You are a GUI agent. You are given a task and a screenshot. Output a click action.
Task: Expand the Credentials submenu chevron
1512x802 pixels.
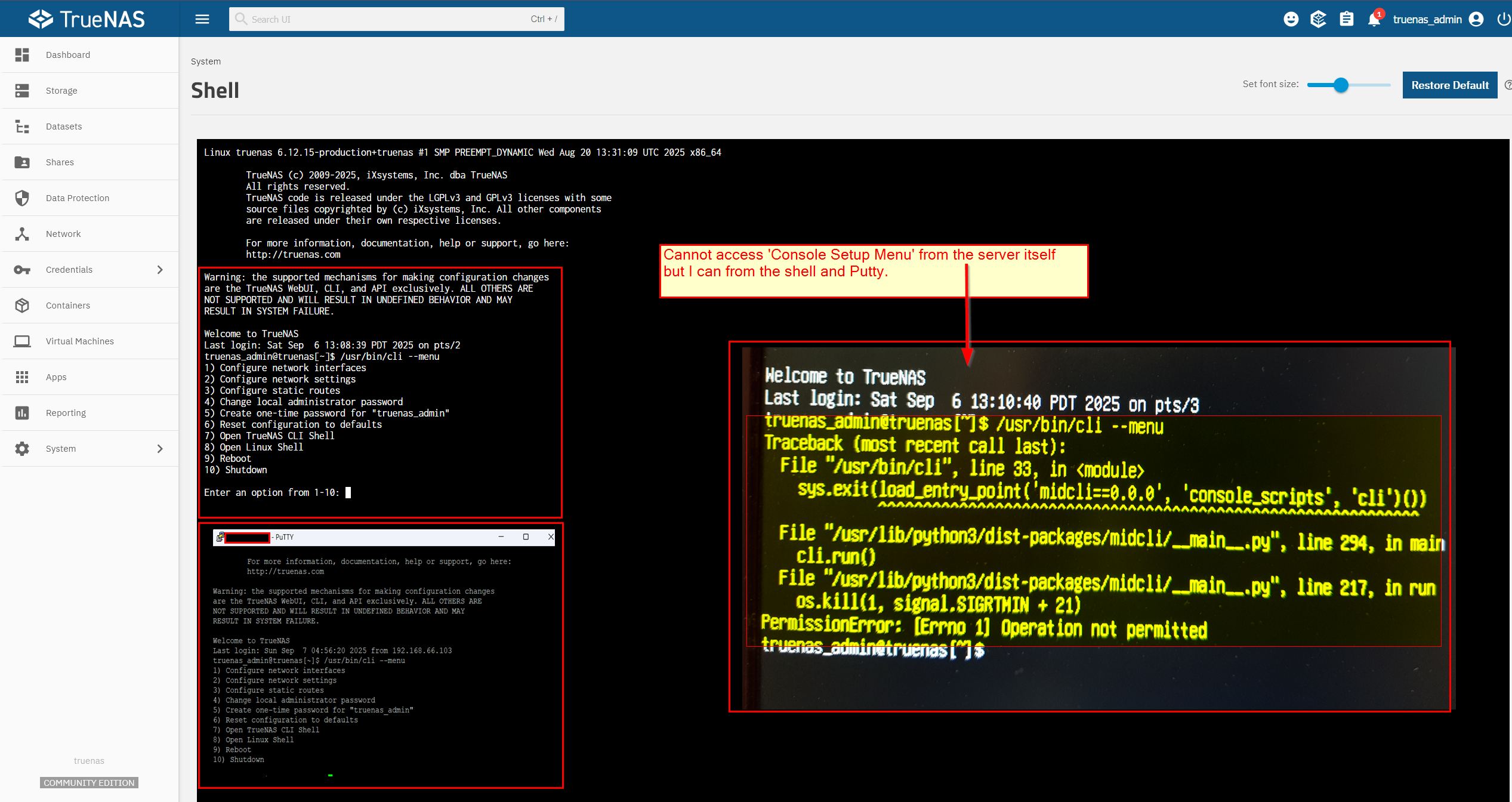[x=160, y=270]
